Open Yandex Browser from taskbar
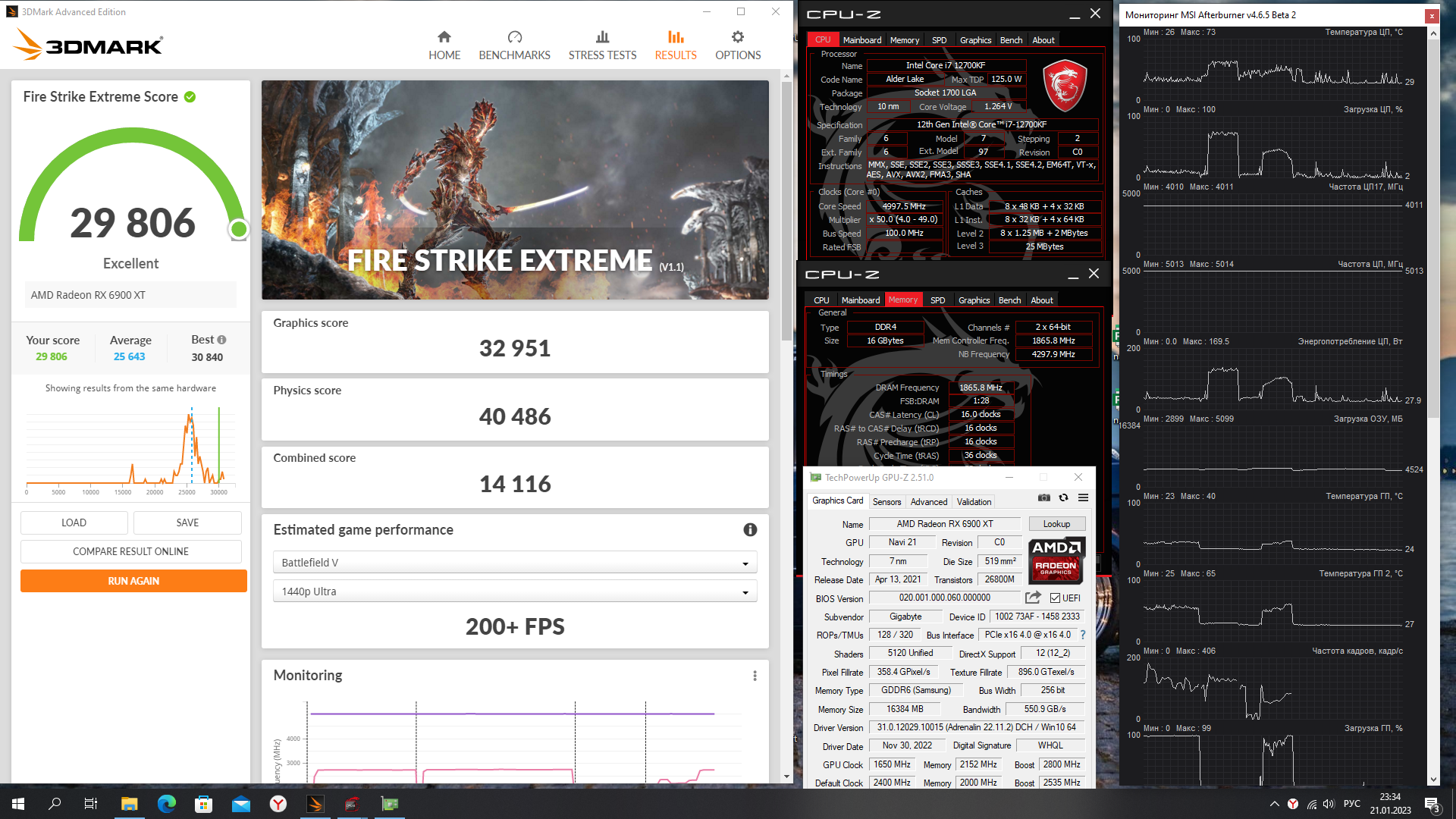1456x819 pixels. pyautogui.click(x=278, y=804)
